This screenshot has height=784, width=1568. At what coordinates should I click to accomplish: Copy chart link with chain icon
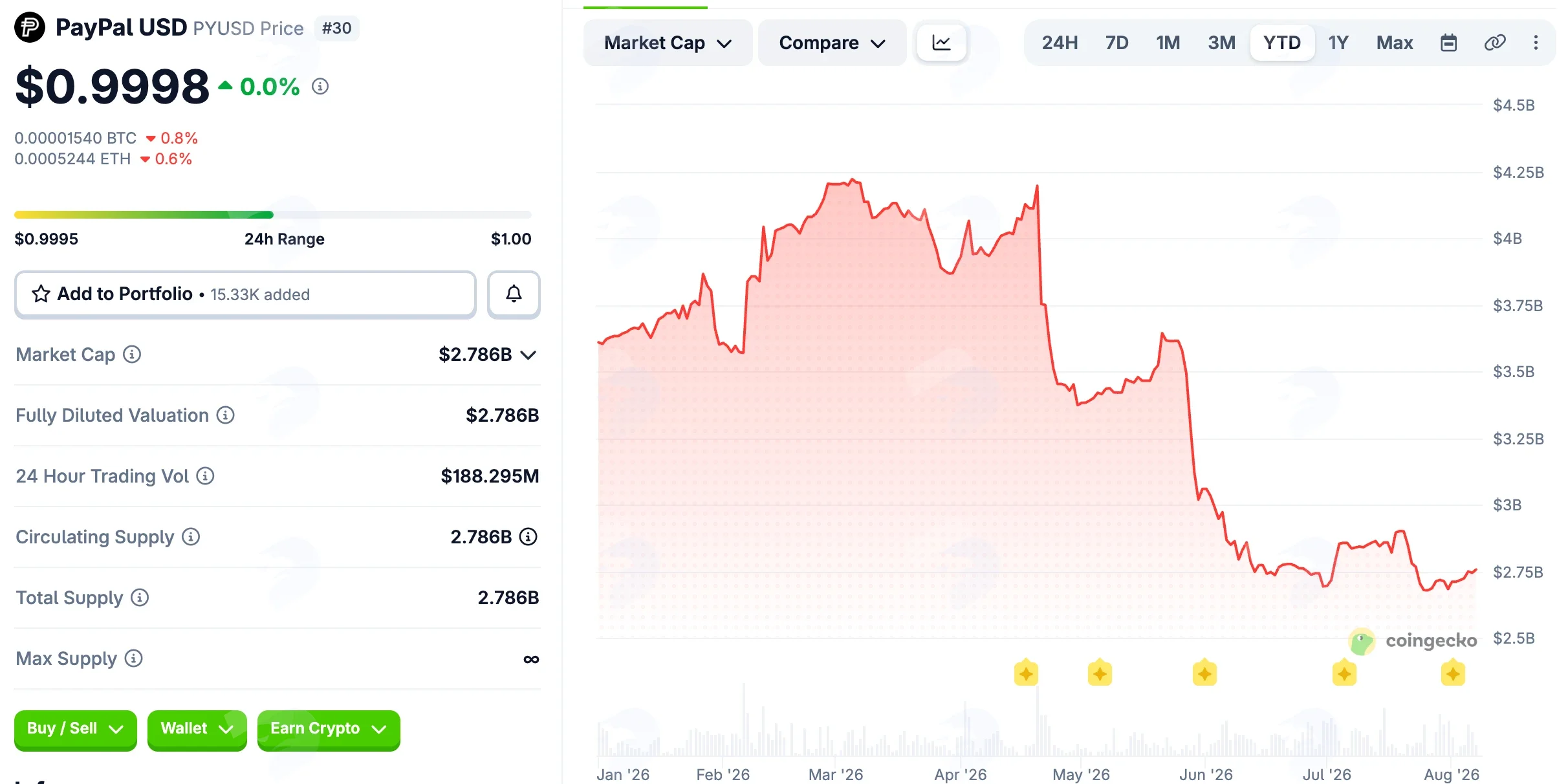(x=1494, y=43)
